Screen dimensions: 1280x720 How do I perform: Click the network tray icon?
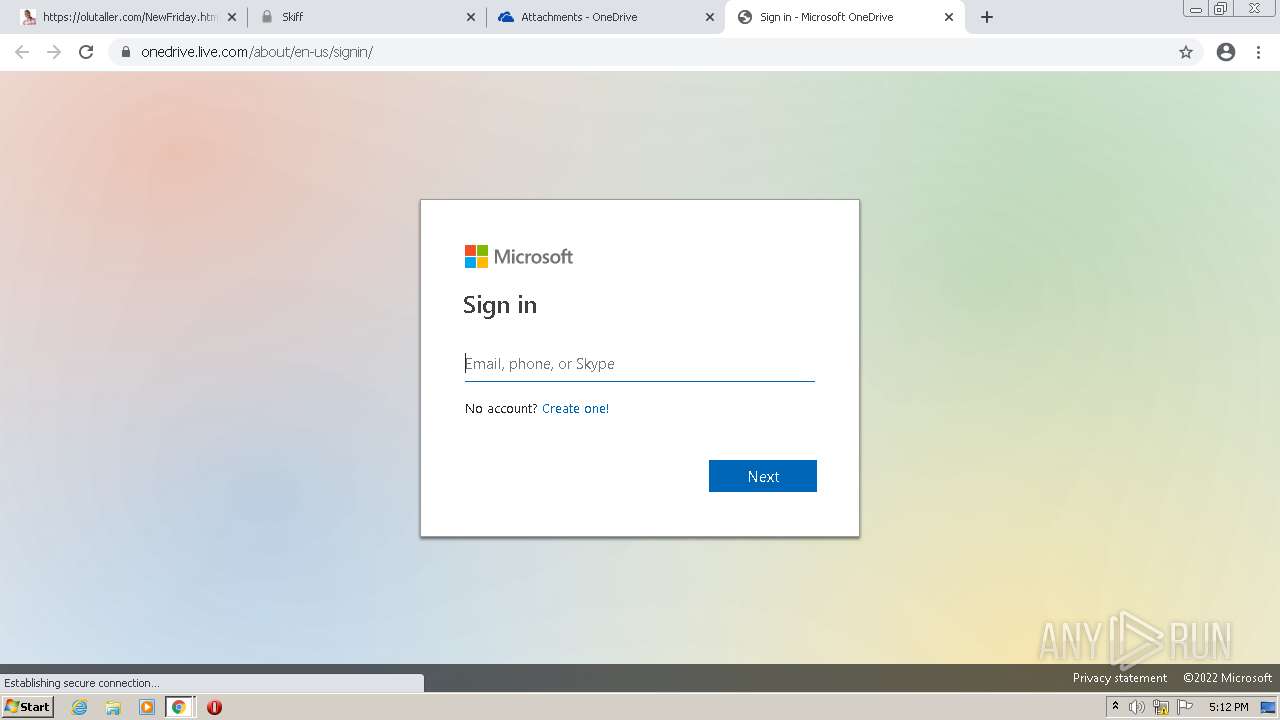coord(1161,707)
